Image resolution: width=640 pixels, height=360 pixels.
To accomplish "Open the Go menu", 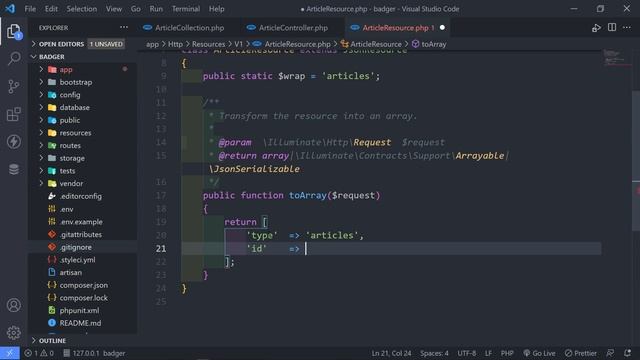I will coord(136,9).
